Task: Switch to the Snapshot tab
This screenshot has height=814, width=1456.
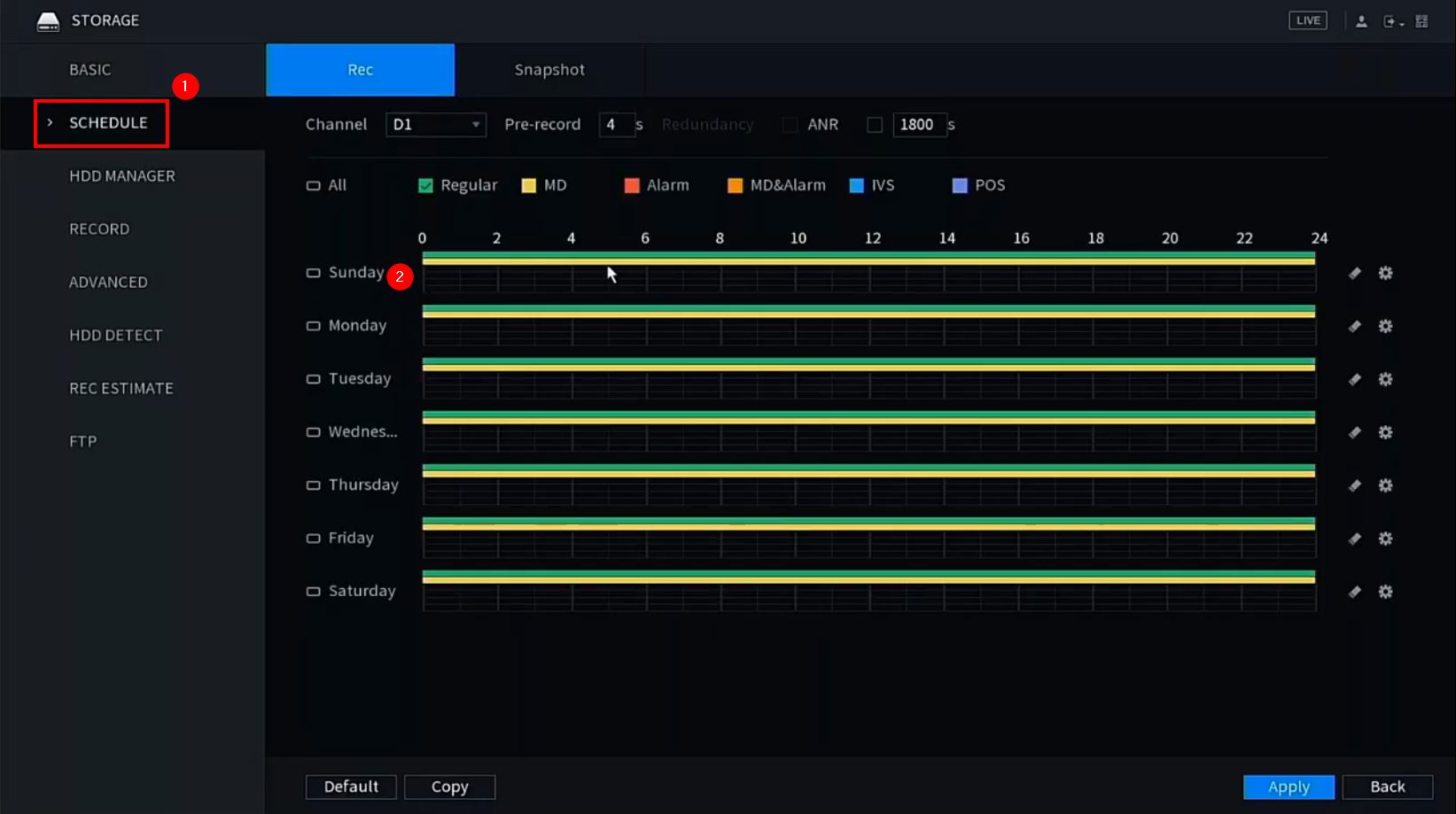Action: pos(549,70)
